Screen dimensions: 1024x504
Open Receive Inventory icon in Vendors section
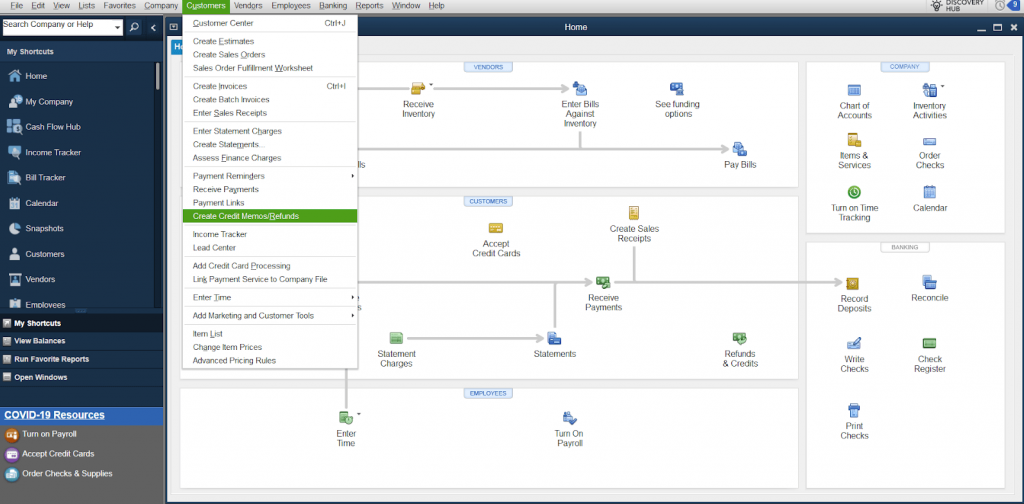click(x=417, y=88)
